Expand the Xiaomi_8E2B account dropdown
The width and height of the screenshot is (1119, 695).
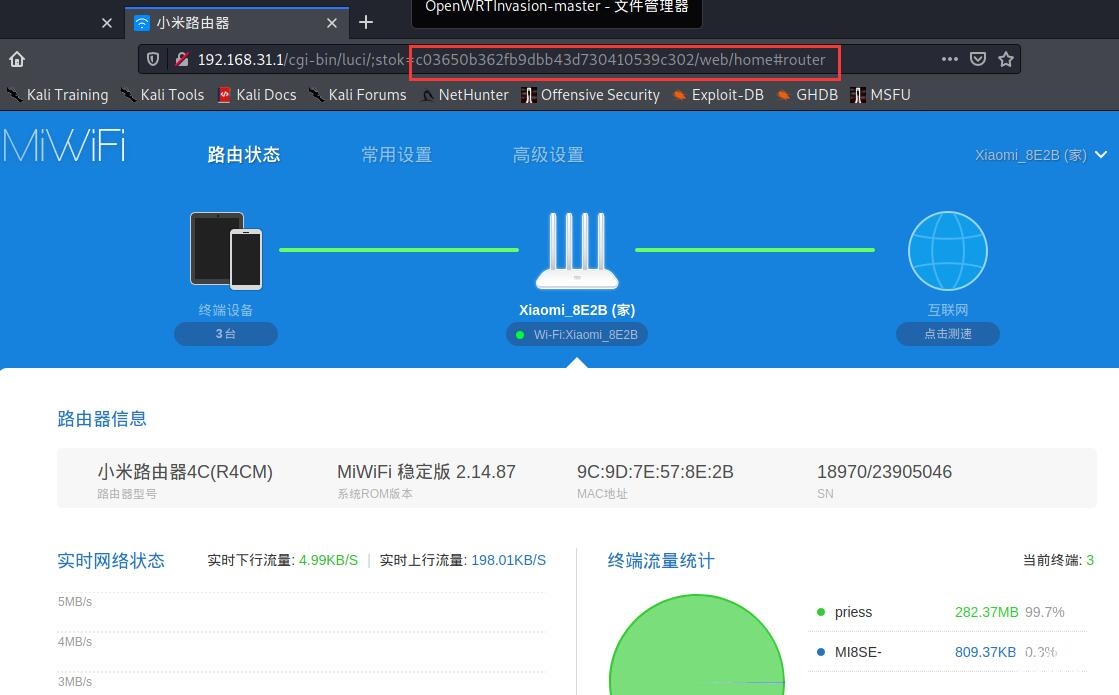coord(1041,155)
